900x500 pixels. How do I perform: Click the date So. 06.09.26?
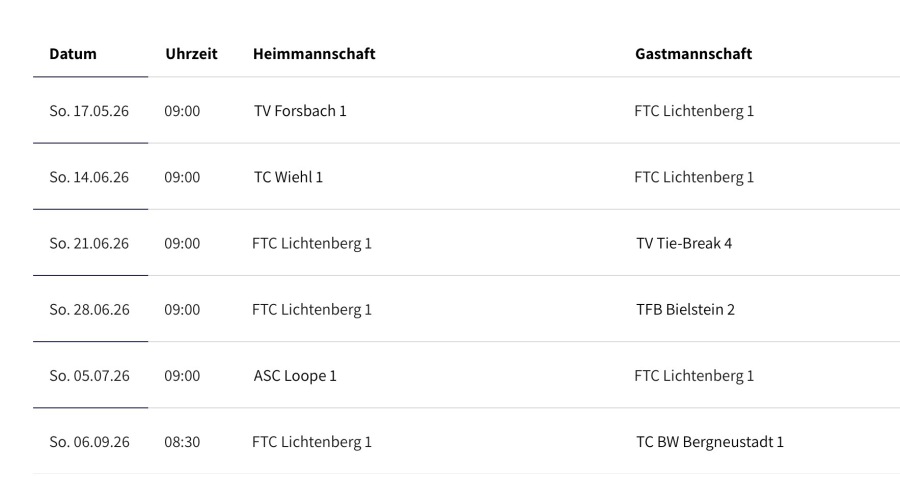89,442
